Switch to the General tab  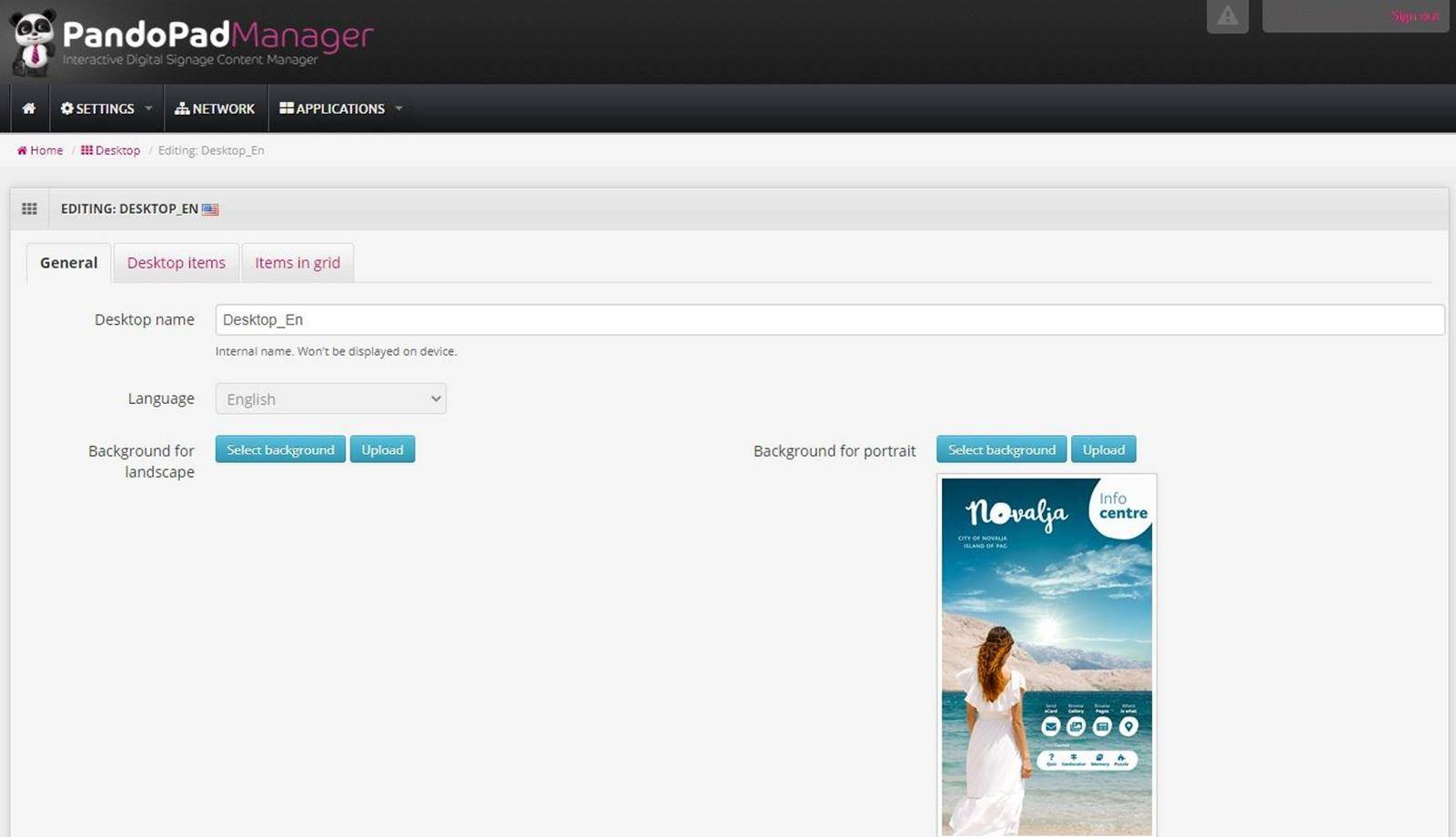68,263
